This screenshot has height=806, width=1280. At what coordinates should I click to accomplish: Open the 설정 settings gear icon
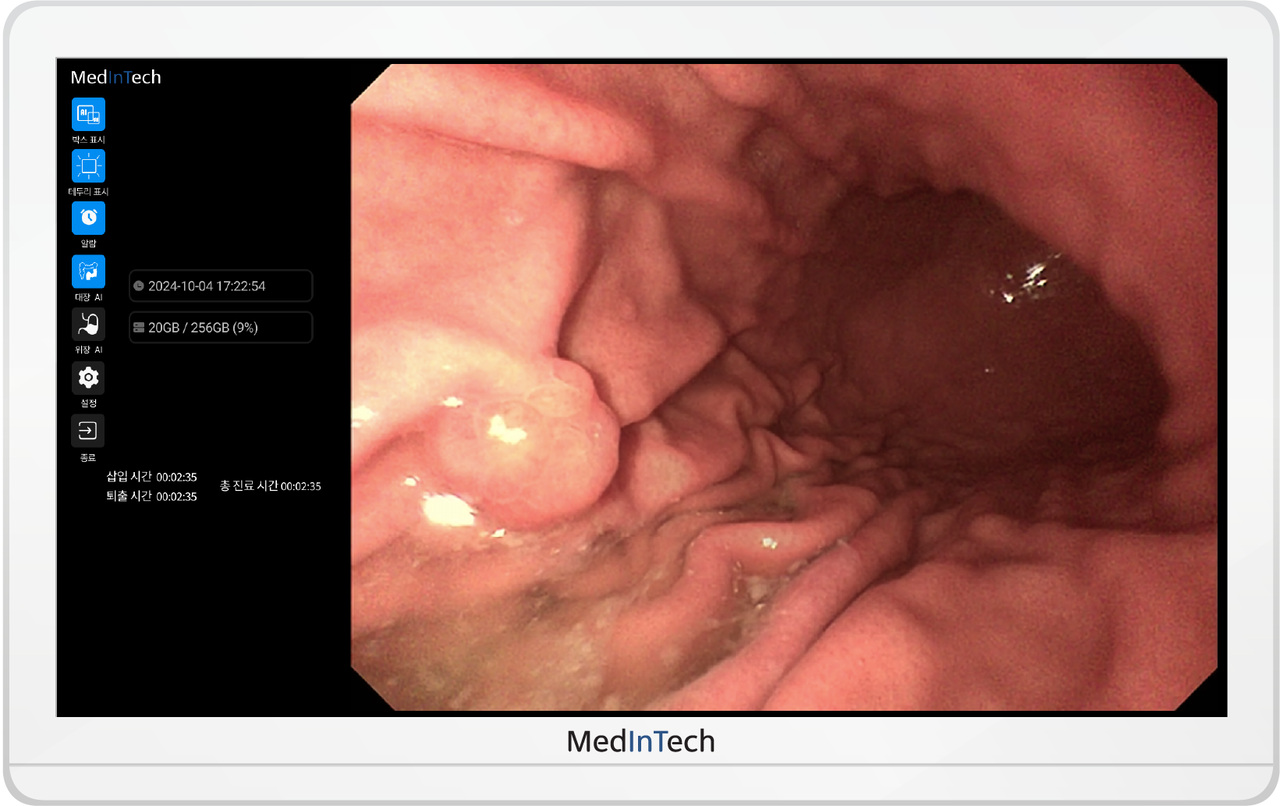point(88,377)
